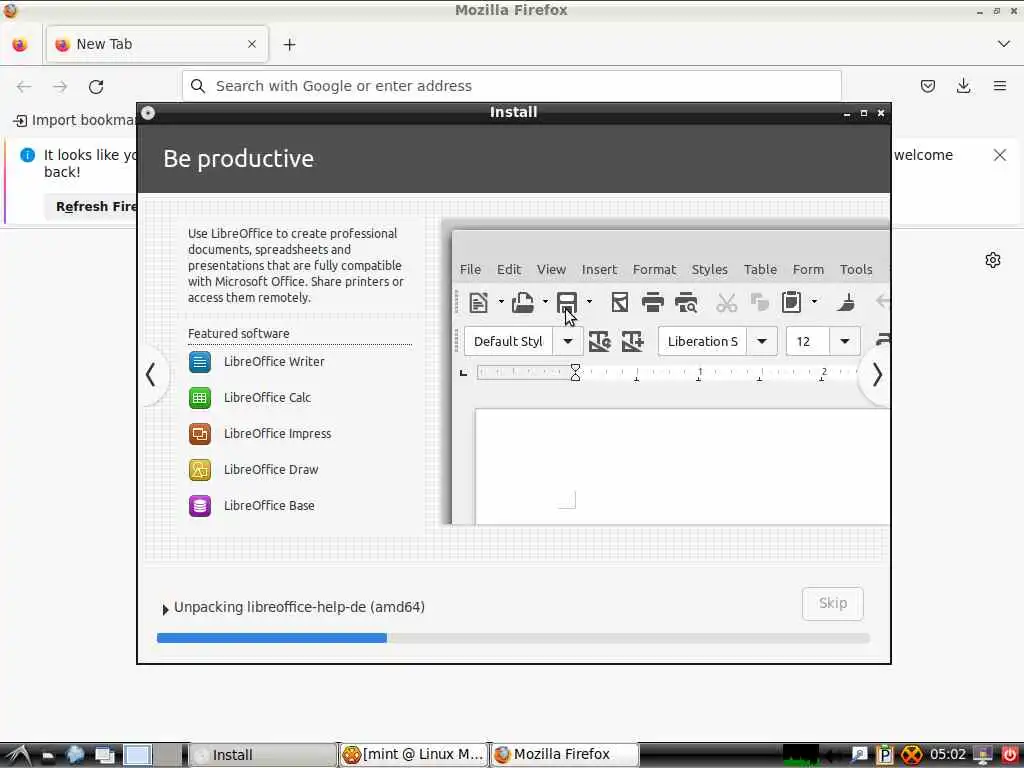
Task: Open Firefox list all tabs dropdown
Action: click(1004, 44)
